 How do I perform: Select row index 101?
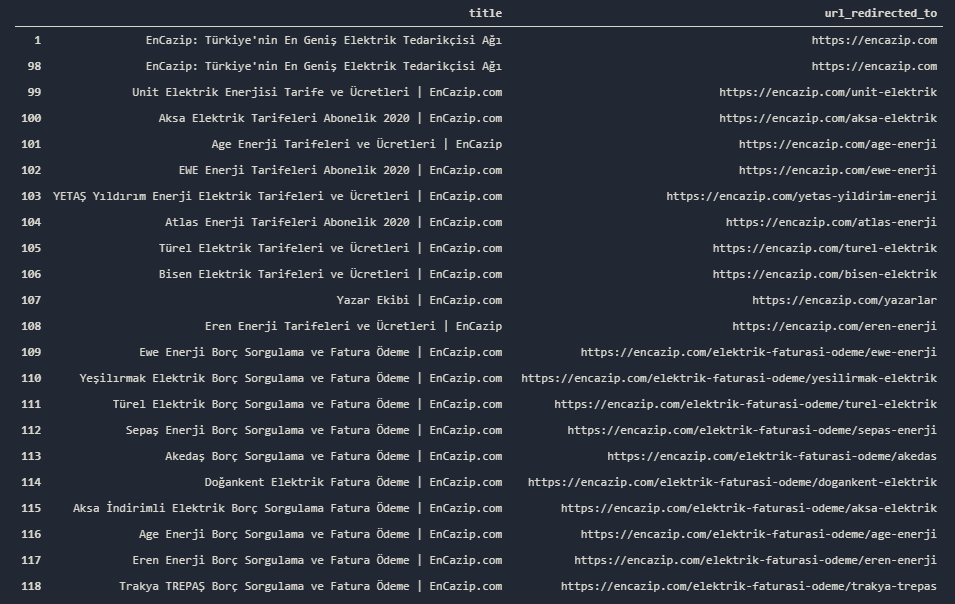coord(31,144)
